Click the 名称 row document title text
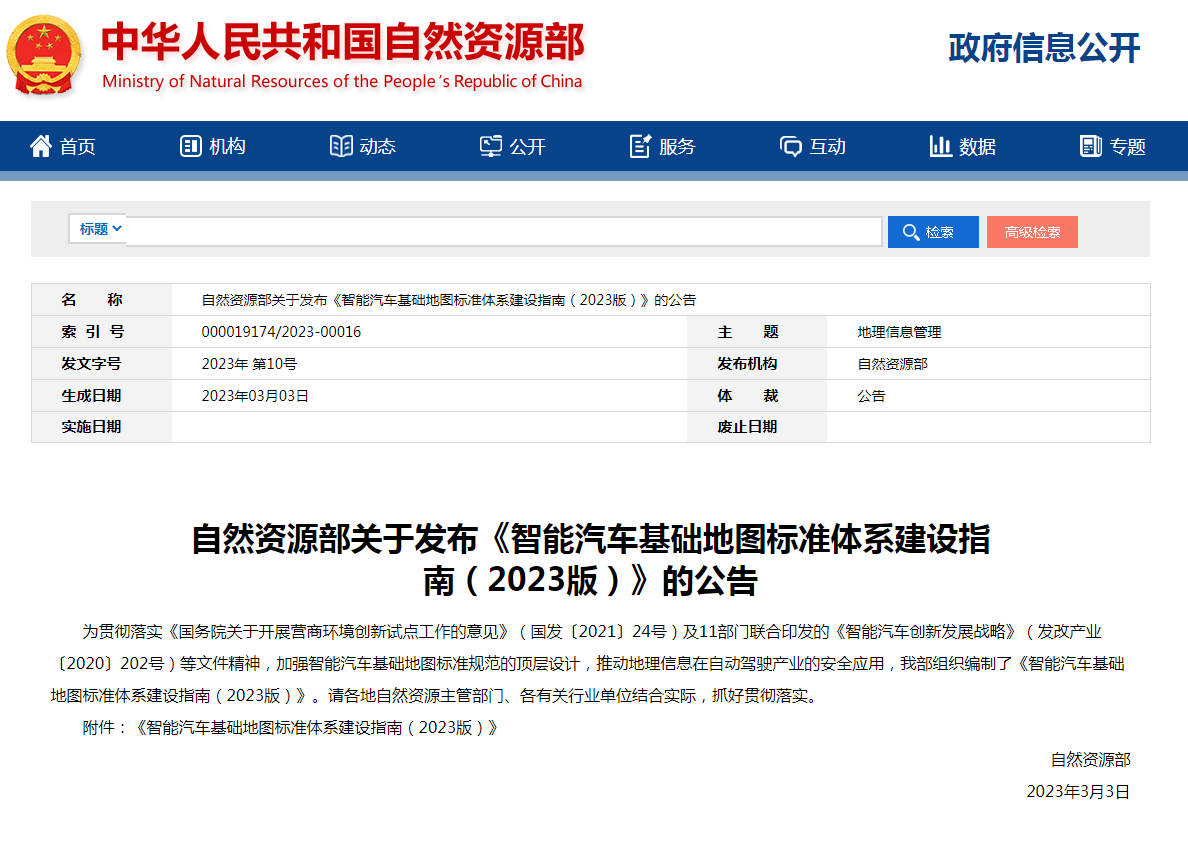Image resolution: width=1188 pixels, height=845 pixels. [x=449, y=300]
